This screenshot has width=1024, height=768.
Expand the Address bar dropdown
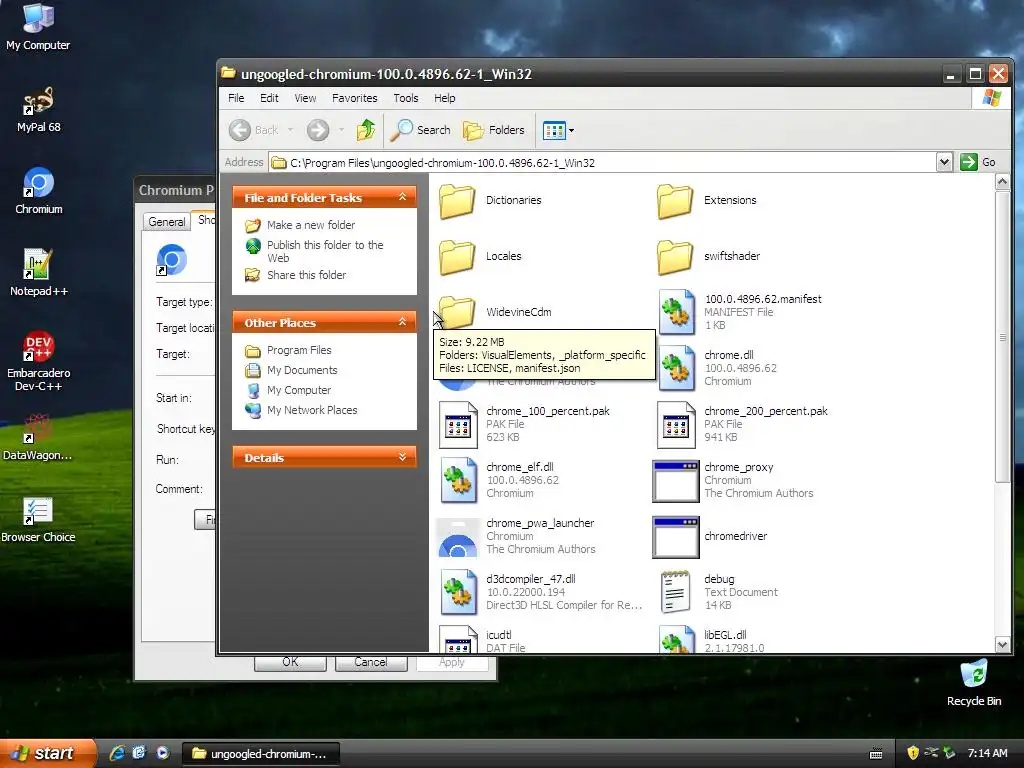(x=944, y=162)
